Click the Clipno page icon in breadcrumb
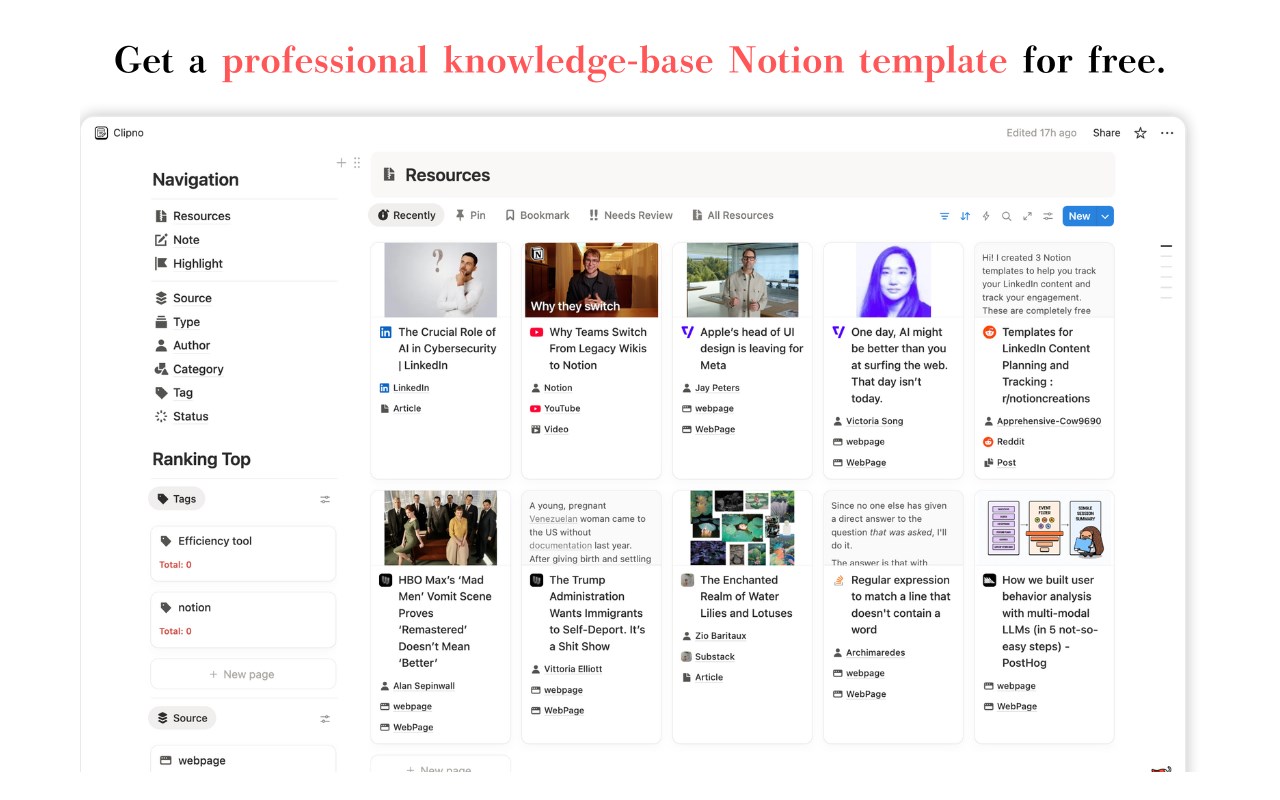 [101, 133]
